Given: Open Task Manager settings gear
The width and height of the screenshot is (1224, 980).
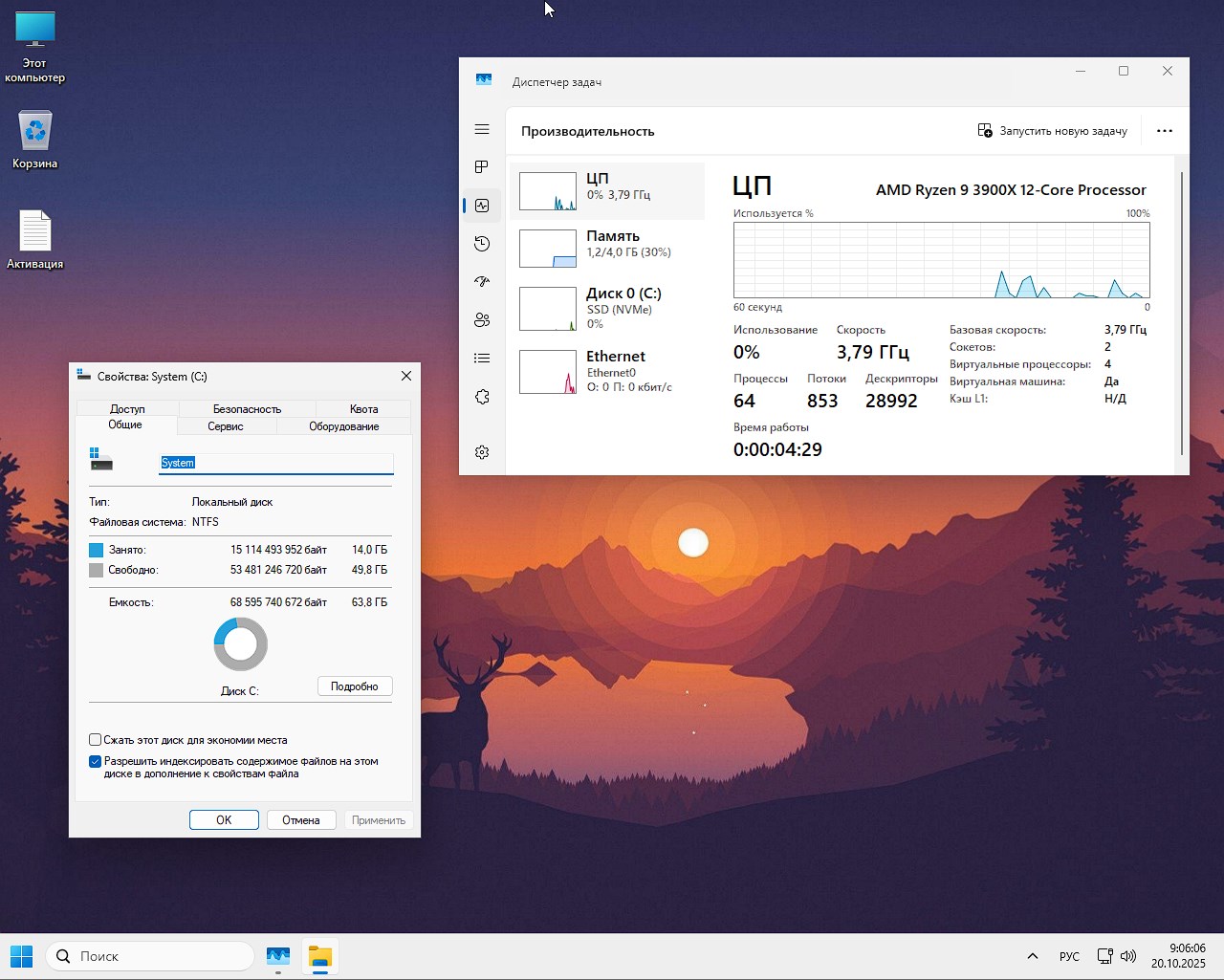Looking at the screenshot, I should (x=482, y=452).
